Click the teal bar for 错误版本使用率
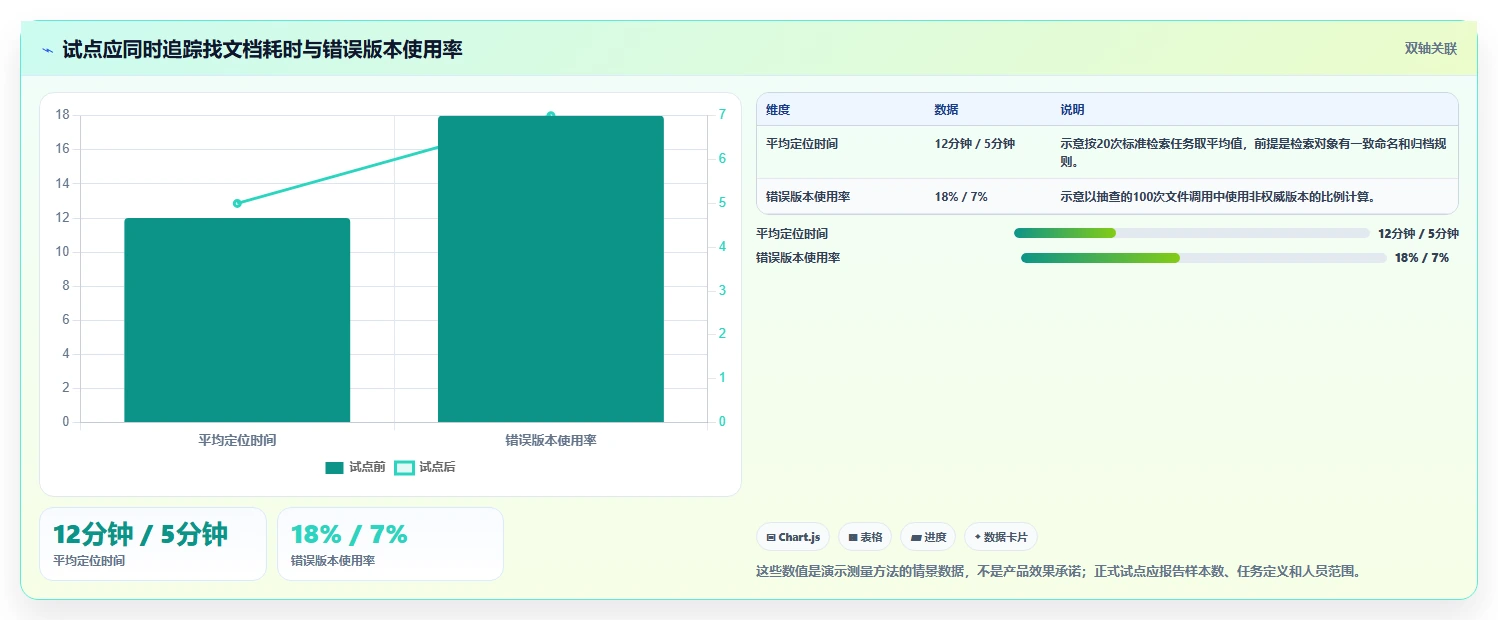 (x=551, y=269)
